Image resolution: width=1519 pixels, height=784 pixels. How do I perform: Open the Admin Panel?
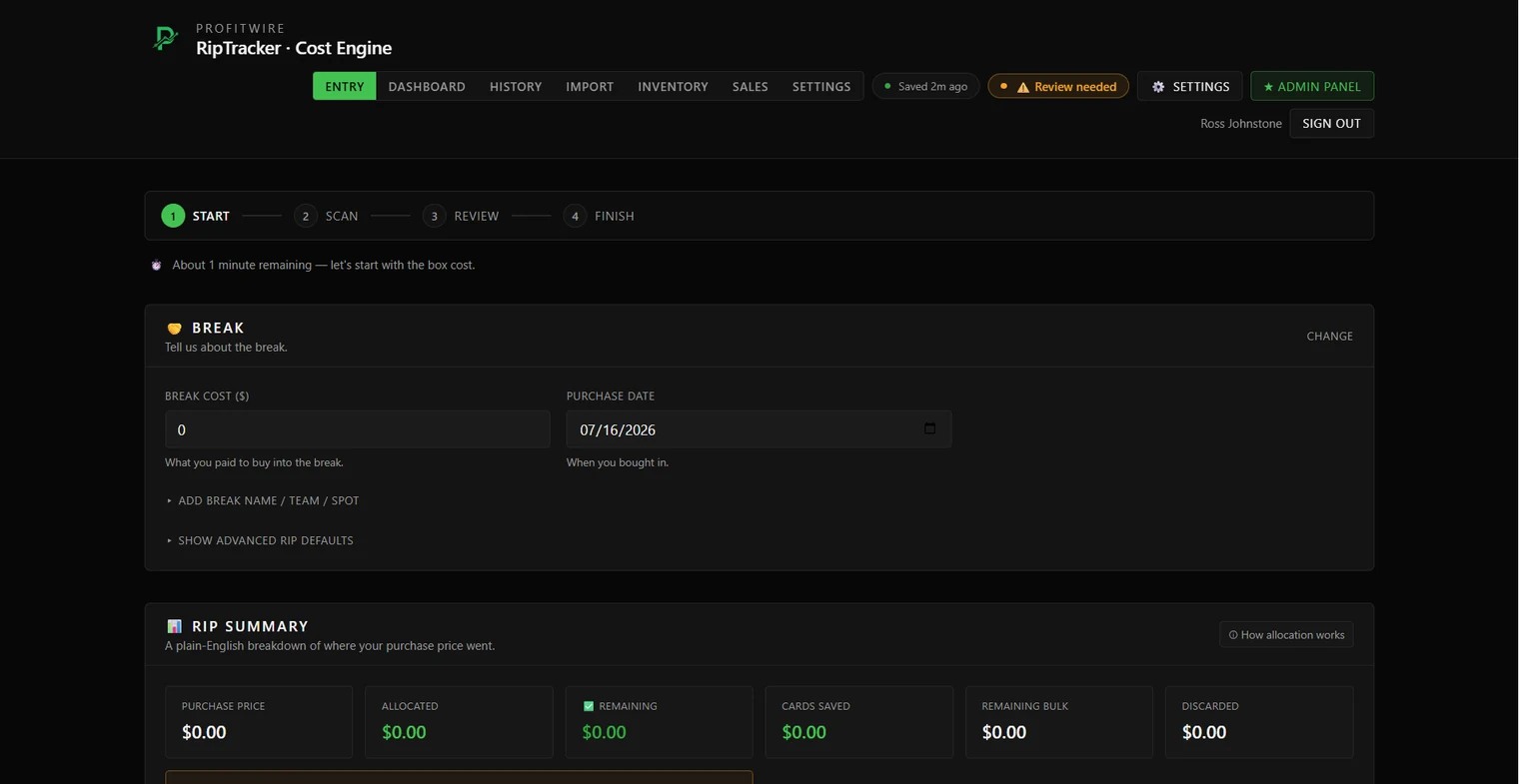pyautogui.click(x=1312, y=86)
